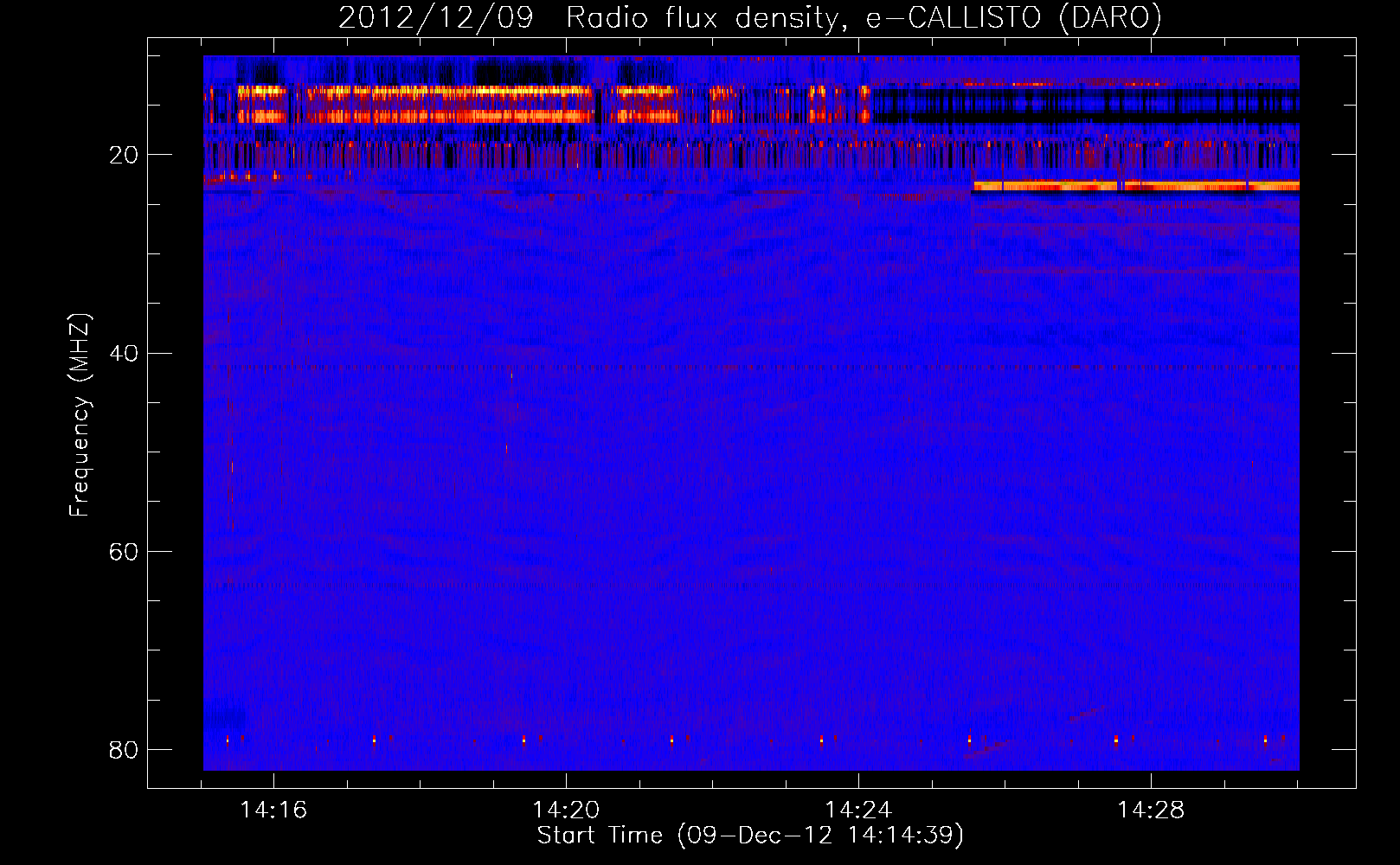
Task: Click the '14:28' time tick label
Action: [1151, 811]
